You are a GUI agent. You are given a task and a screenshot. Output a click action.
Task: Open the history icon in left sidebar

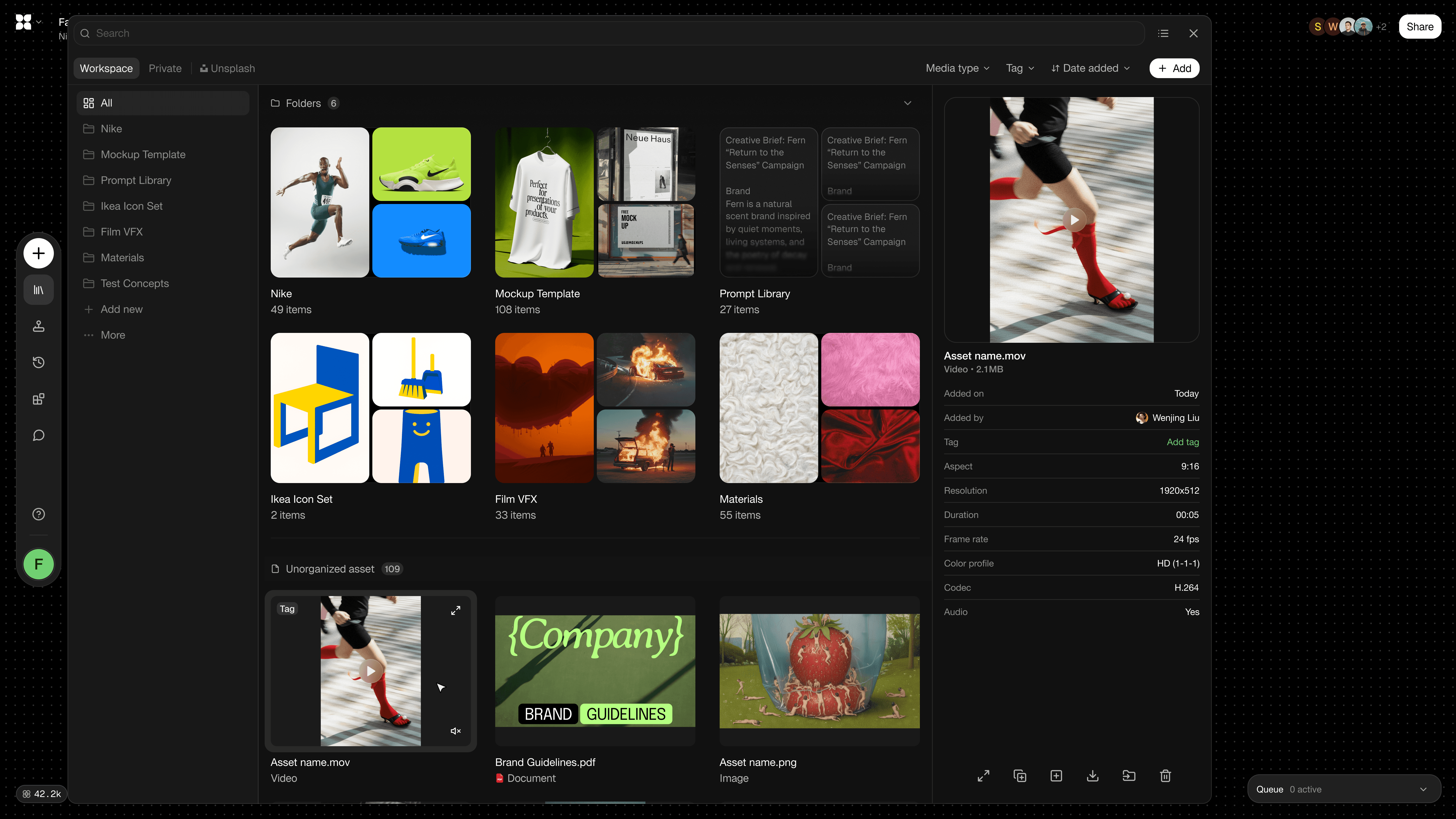(x=38, y=362)
